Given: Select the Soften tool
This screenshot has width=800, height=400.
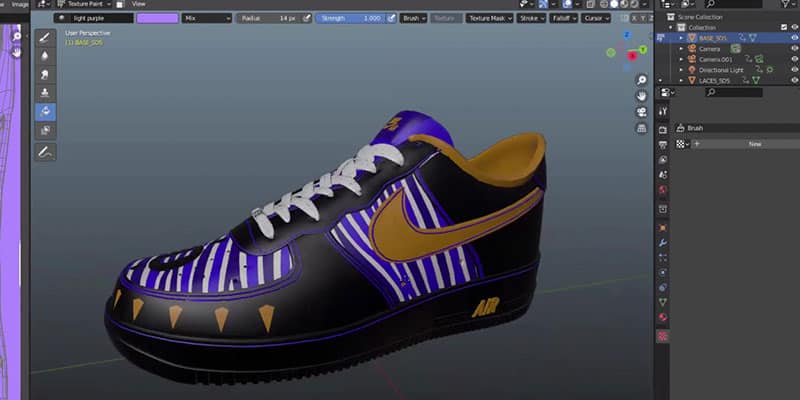Looking at the screenshot, I should point(45,56).
